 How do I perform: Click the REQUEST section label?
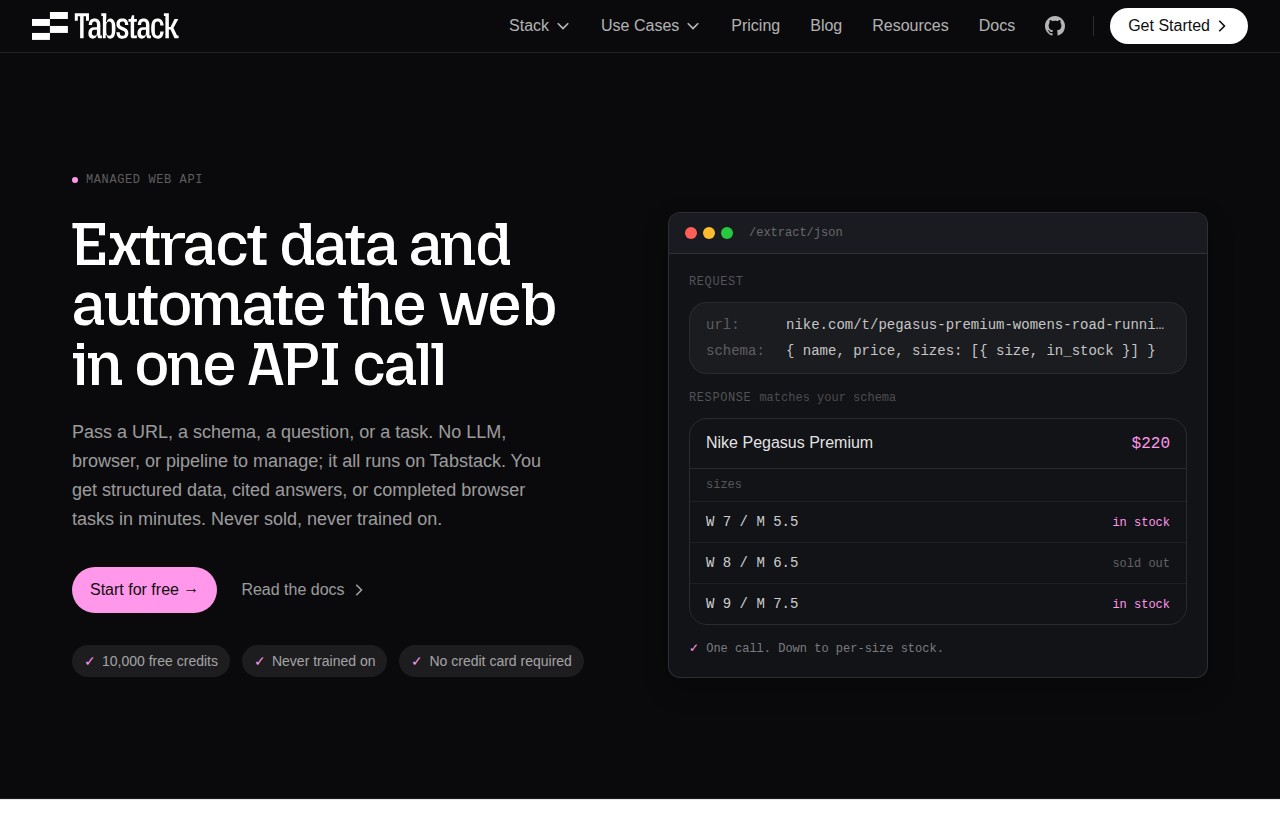point(716,281)
